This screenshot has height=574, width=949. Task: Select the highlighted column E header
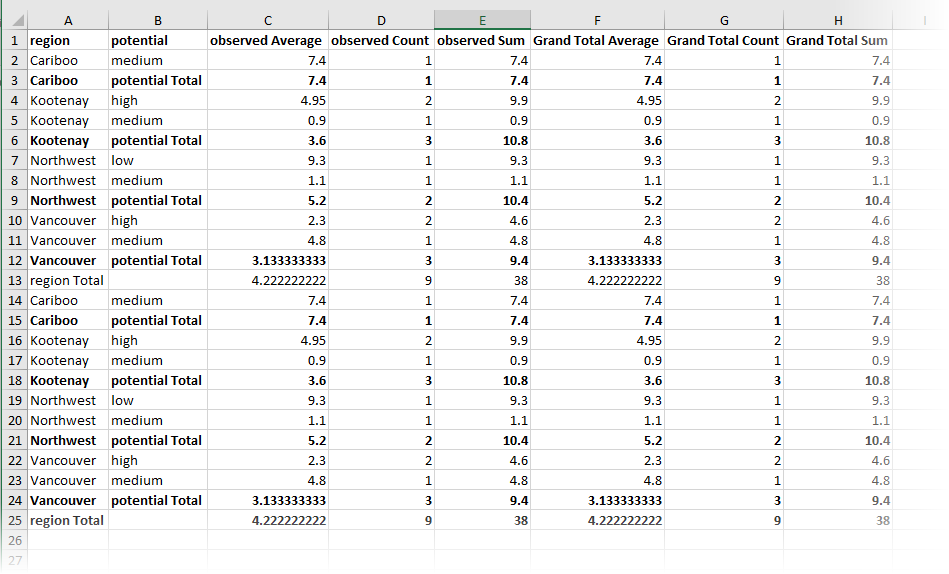tap(482, 20)
